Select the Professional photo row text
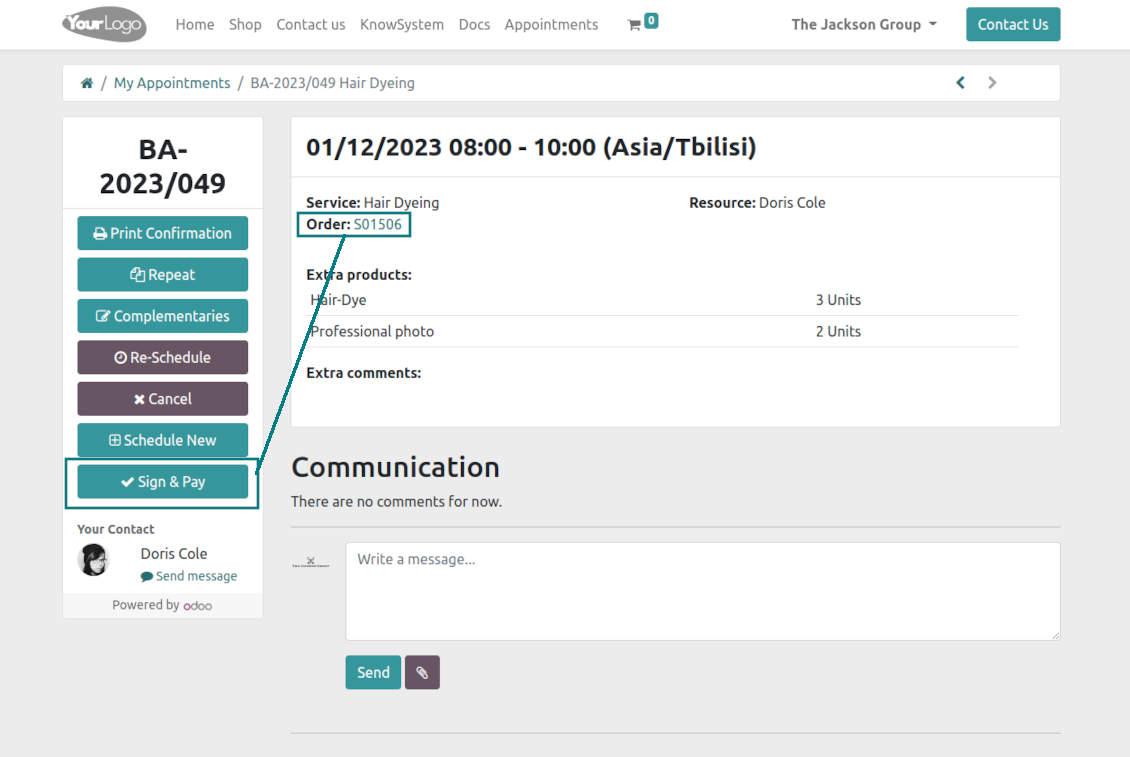The image size is (1130, 757). [372, 332]
